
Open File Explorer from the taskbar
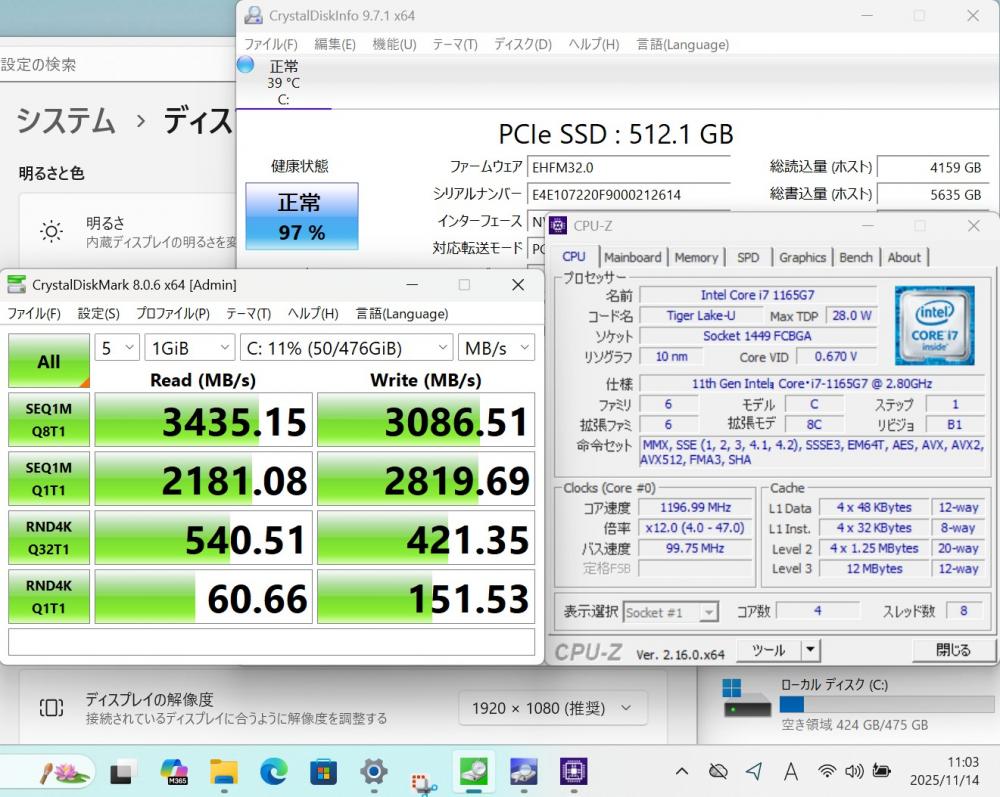coord(223,771)
